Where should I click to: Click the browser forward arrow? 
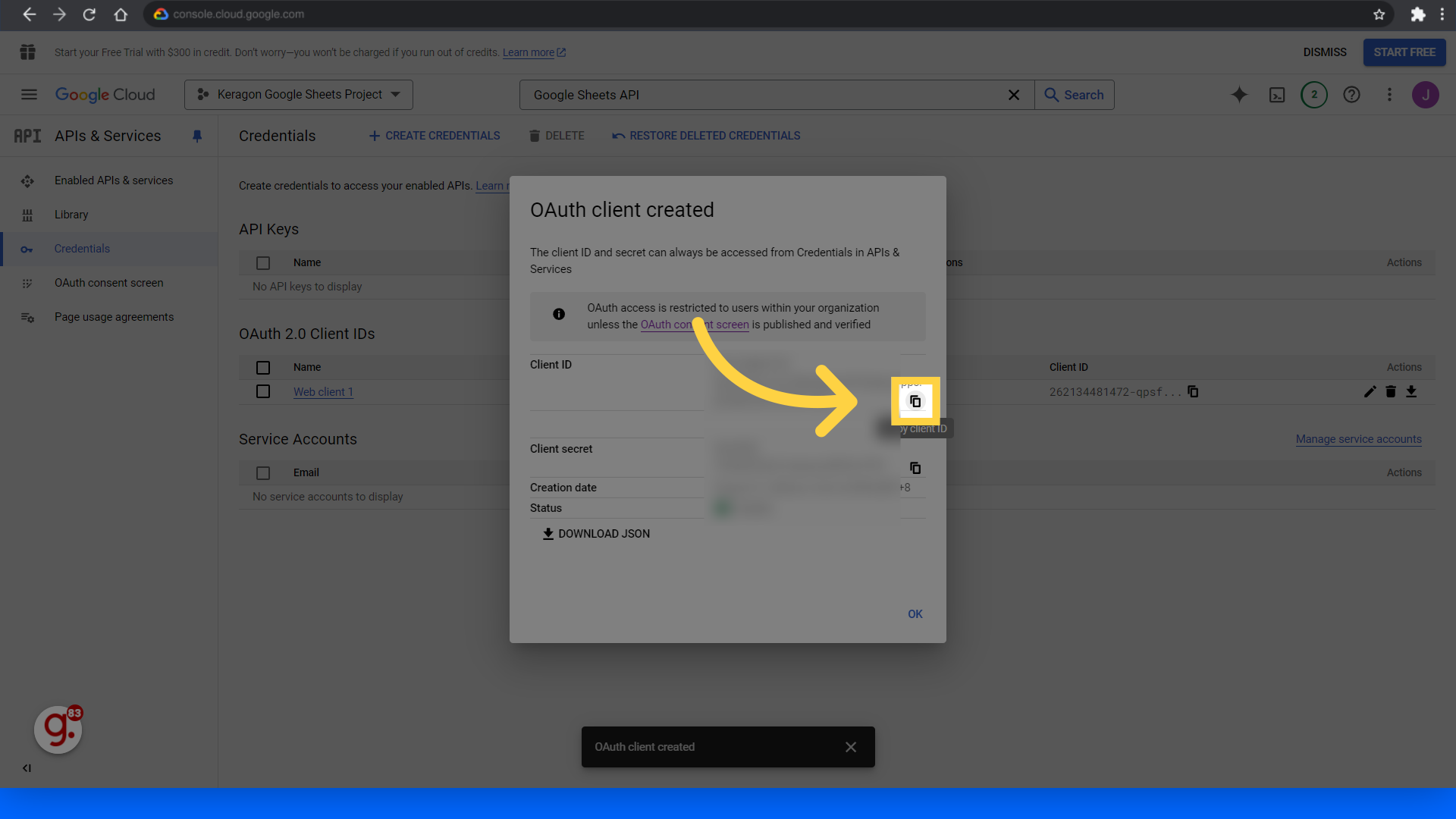click(x=59, y=14)
